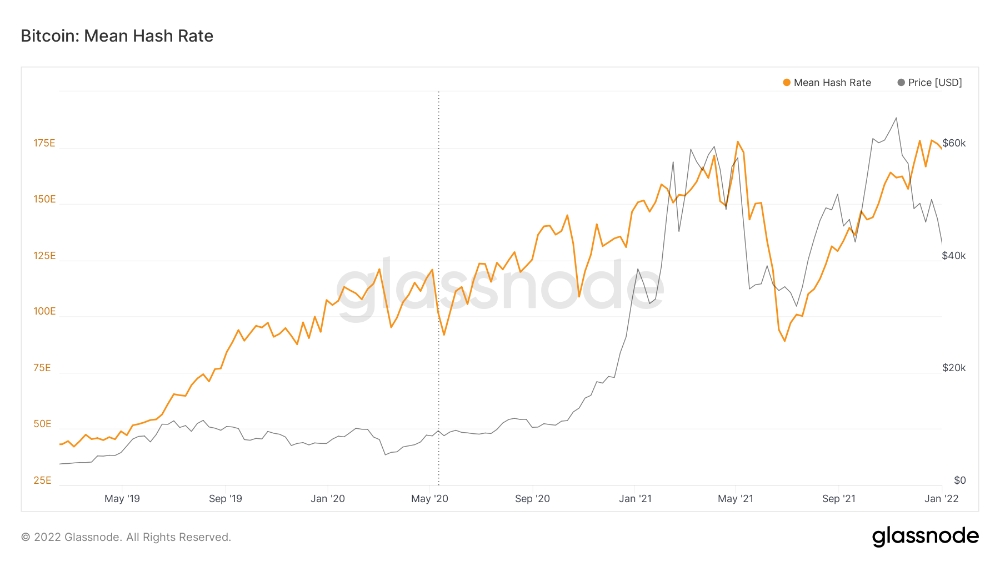Click the Sep '21 x-axis label

pyautogui.click(x=838, y=498)
